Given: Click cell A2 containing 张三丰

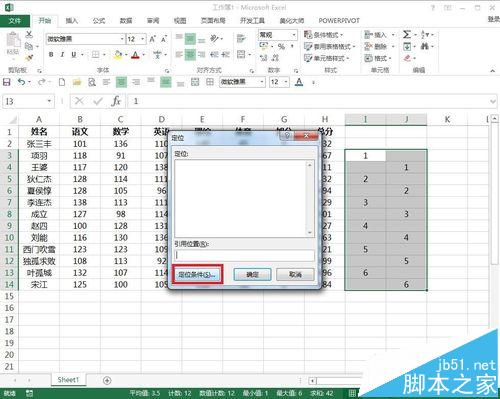Looking at the screenshot, I should coord(39,144).
